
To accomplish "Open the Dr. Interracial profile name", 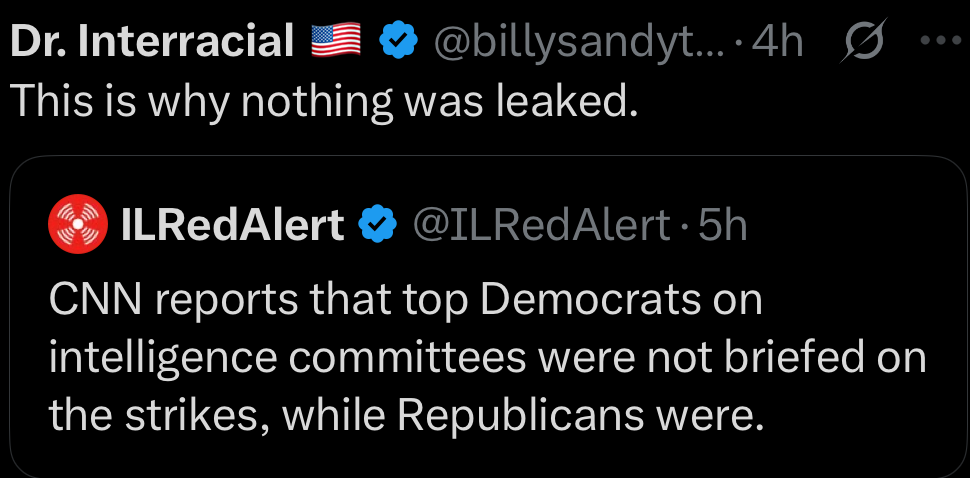I will pyautogui.click(x=152, y=41).
